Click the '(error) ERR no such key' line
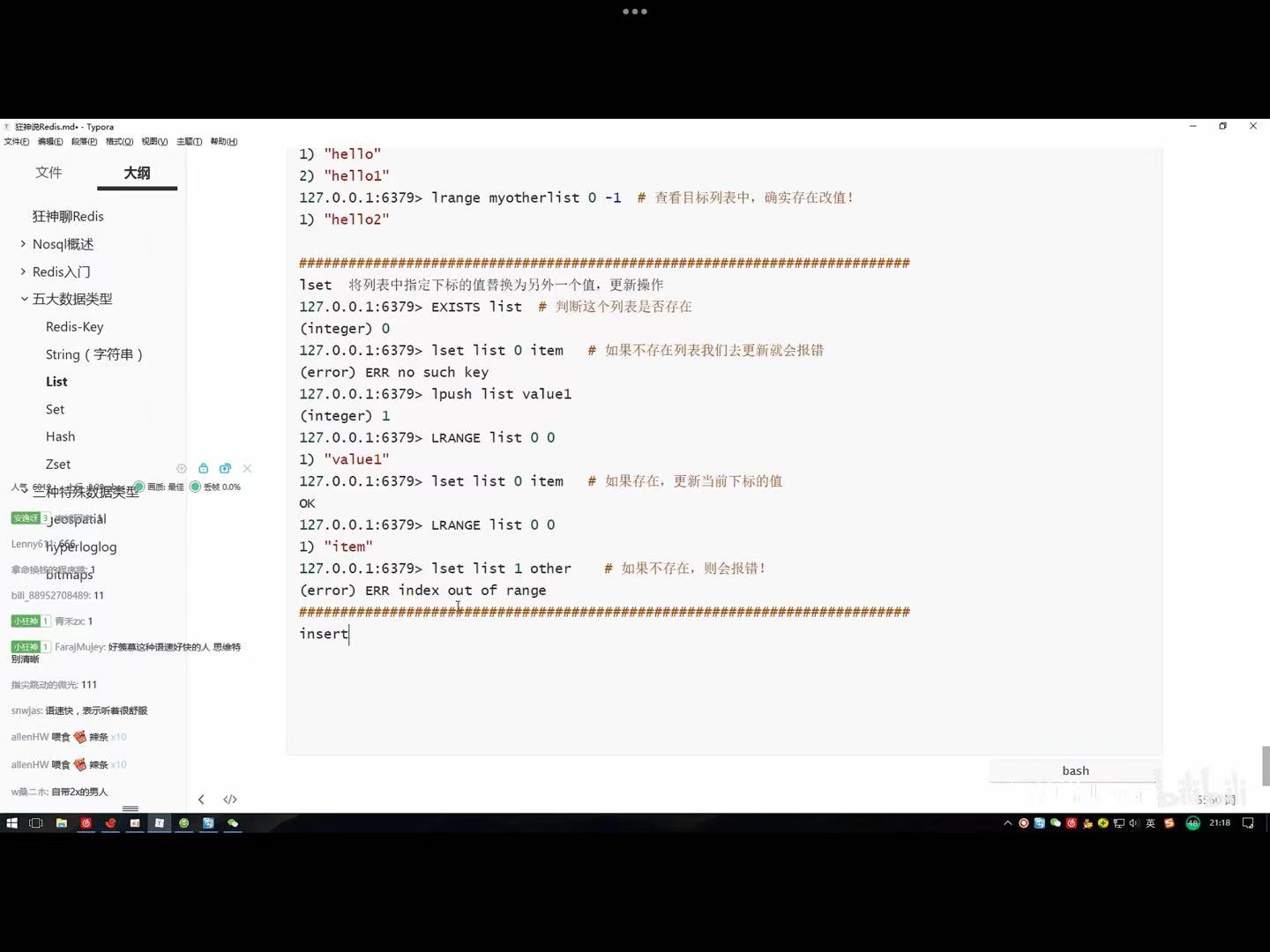 [393, 372]
